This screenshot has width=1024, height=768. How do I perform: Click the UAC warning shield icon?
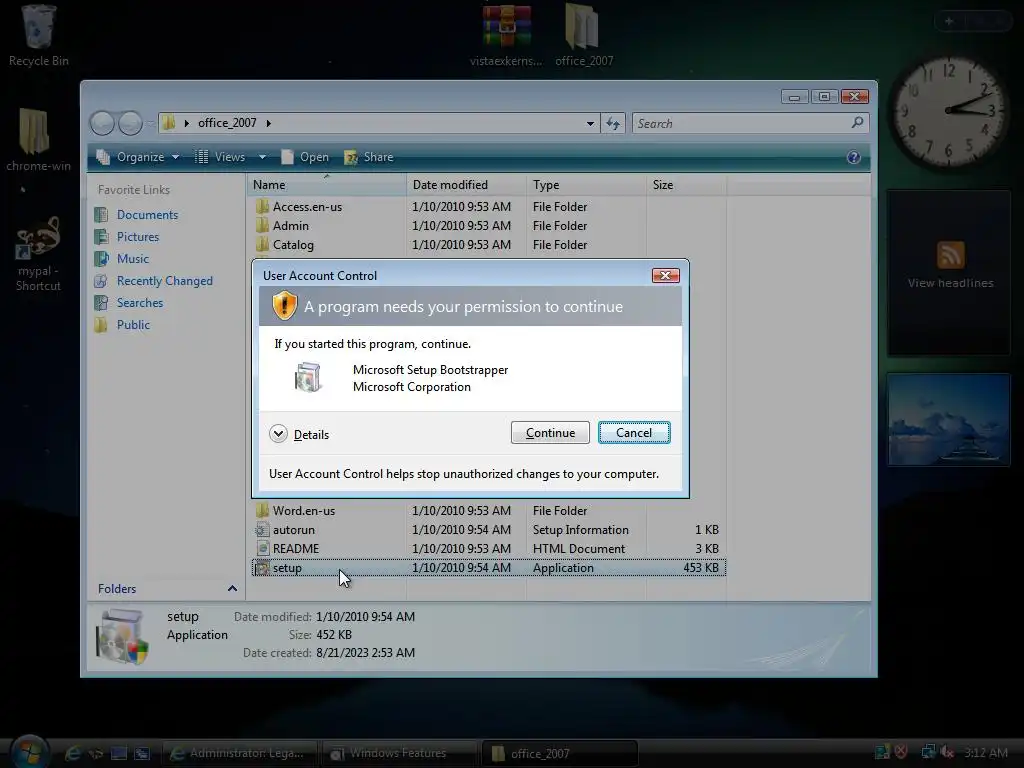pyautogui.click(x=284, y=306)
